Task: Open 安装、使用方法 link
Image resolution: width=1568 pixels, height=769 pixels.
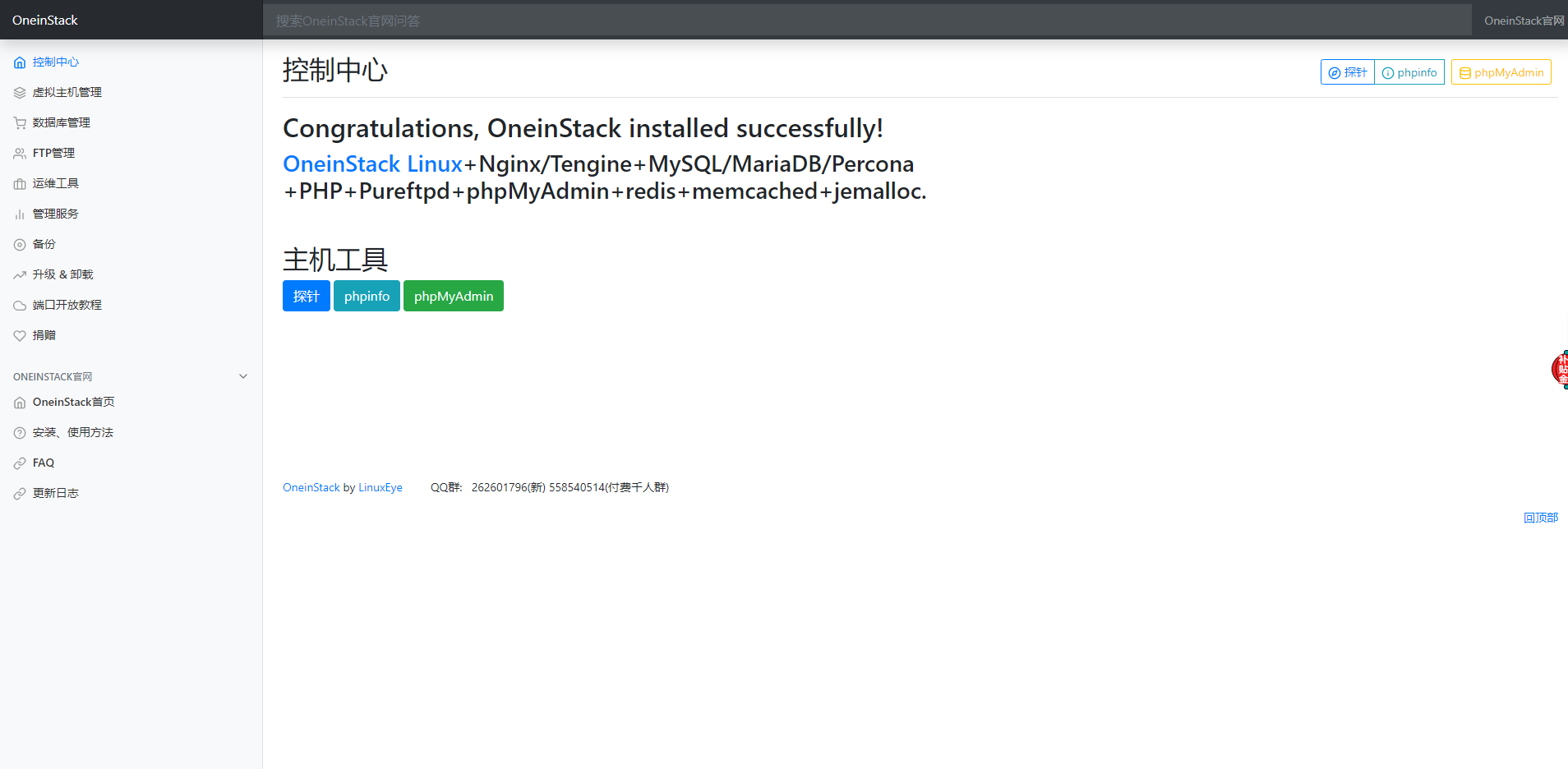Action: pyautogui.click(x=73, y=432)
